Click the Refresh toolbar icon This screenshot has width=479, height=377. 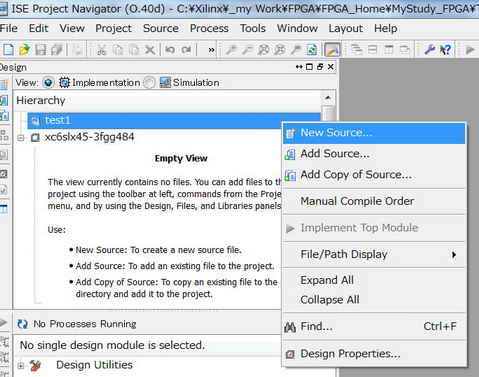tap(312, 50)
